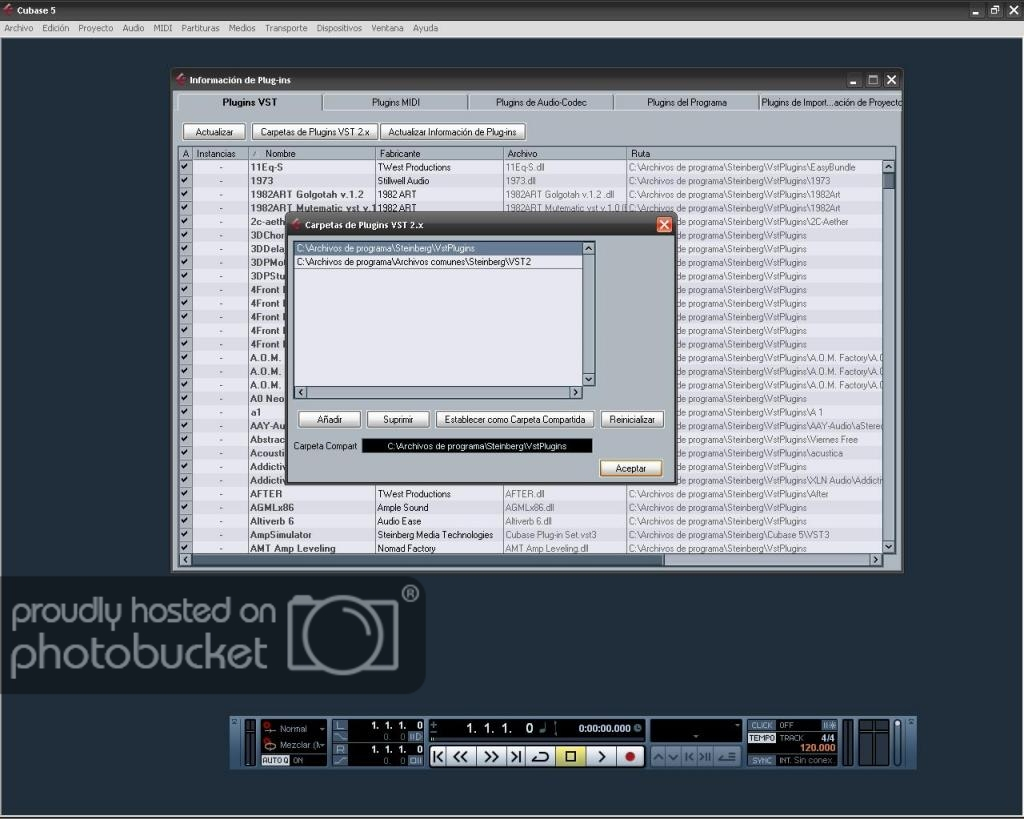Click Establecer como Carpeta Compartida

[x=515, y=419]
